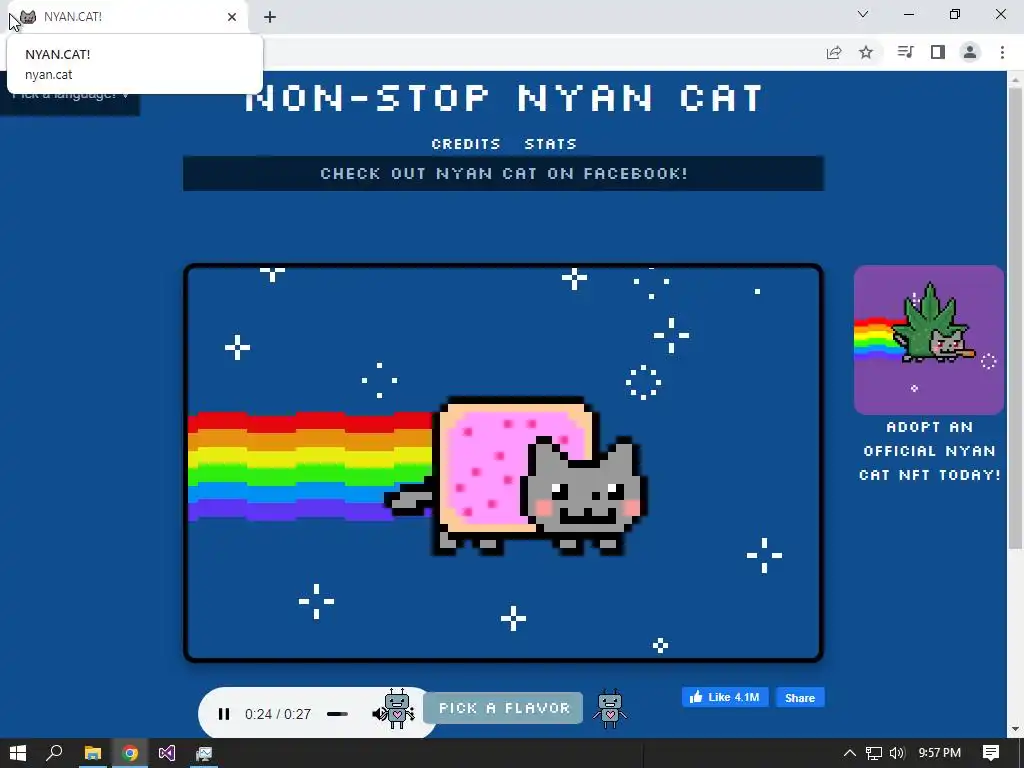1024x768 pixels.
Task: Open the Credits link
Action: (x=466, y=144)
